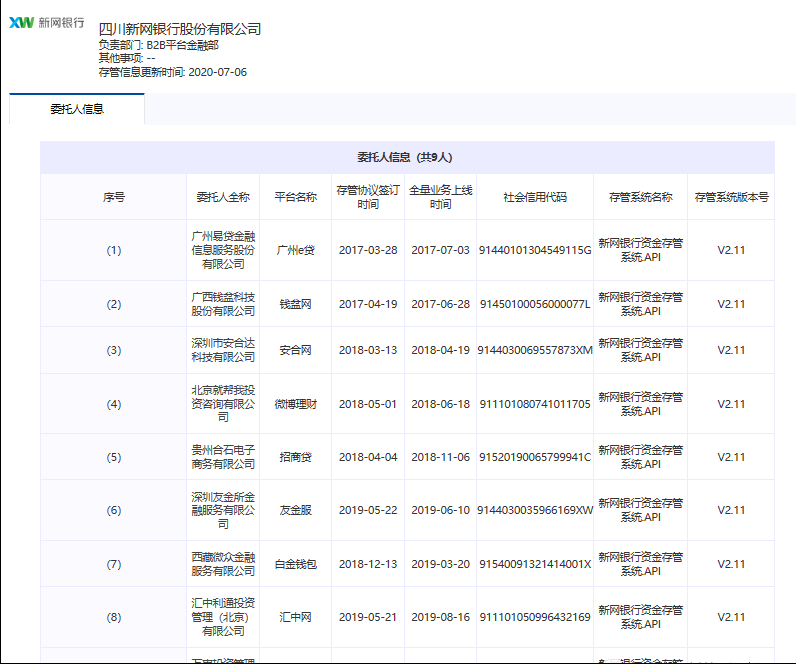Select 深圳市安合达科技有限公司 cell
The width and height of the screenshot is (796, 664).
point(223,350)
